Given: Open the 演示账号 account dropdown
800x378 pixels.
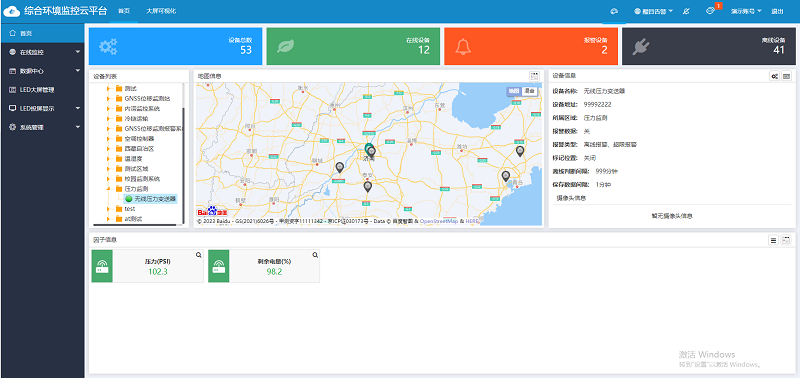Looking at the screenshot, I should (746, 11).
